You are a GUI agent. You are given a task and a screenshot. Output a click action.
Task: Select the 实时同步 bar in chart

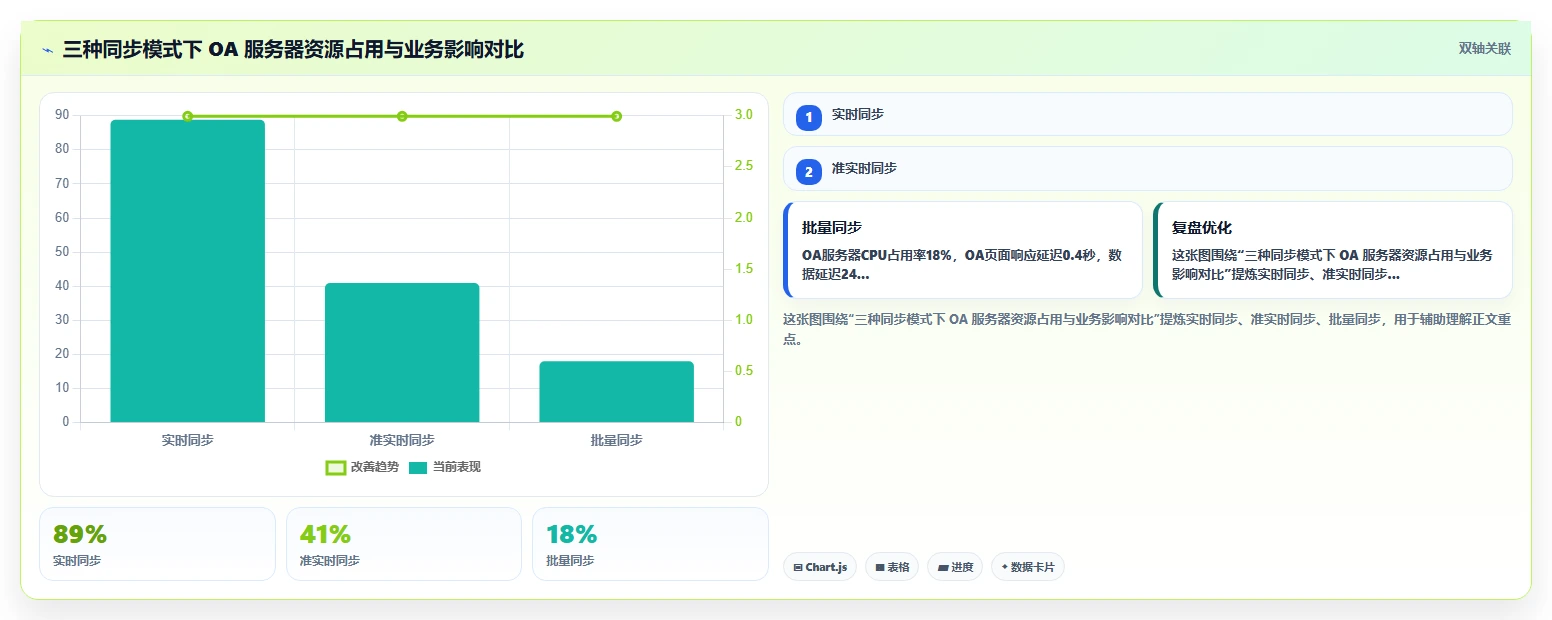(187, 271)
